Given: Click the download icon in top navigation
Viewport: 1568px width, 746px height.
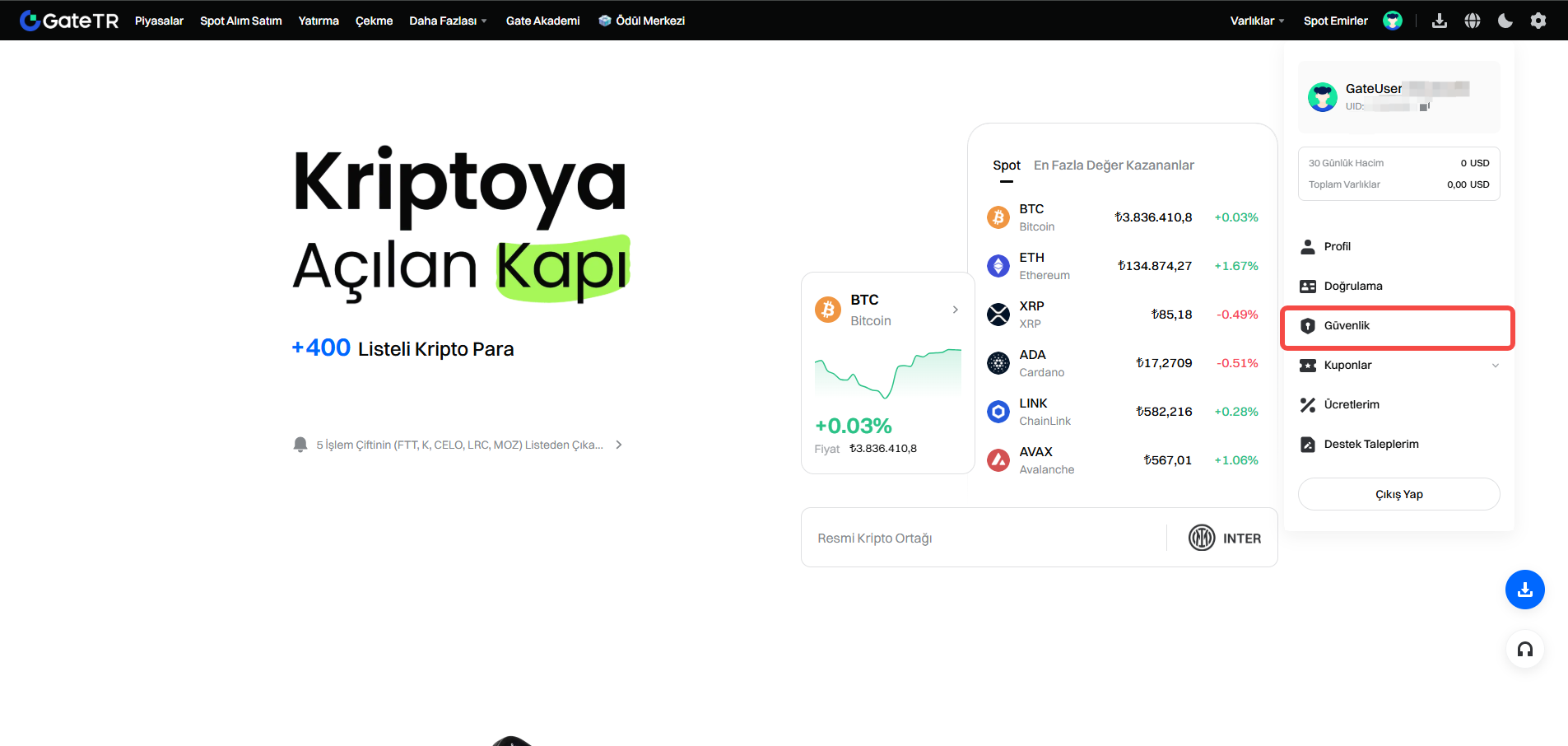Looking at the screenshot, I should pos(1439,21).
